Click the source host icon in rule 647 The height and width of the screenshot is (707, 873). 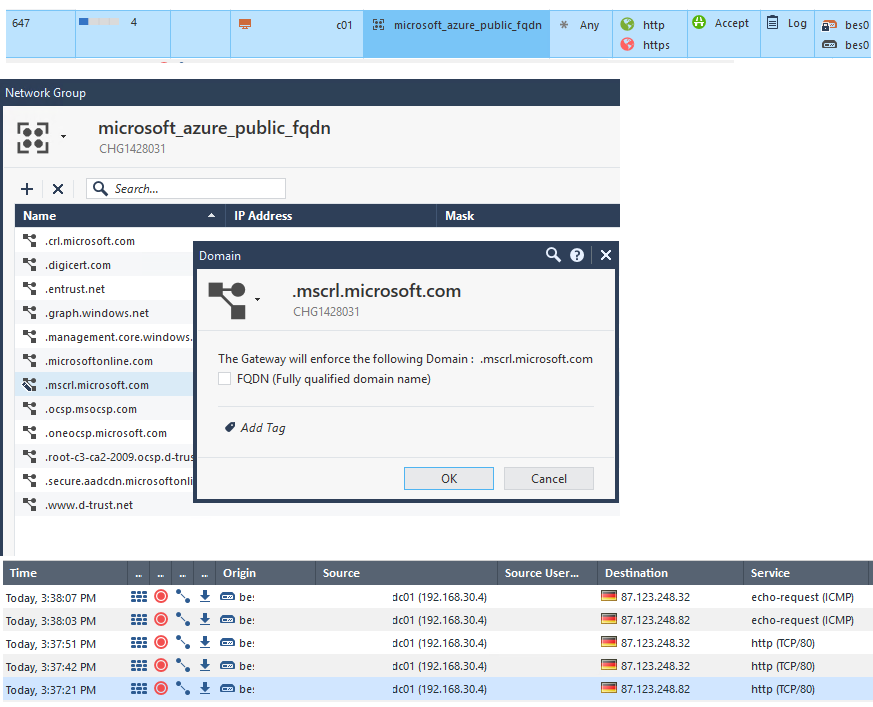click(x=245, y=24)
